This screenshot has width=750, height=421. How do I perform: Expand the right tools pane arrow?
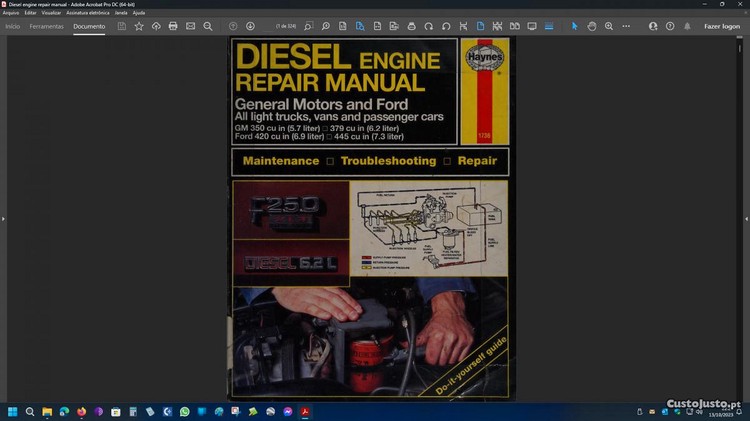(x=746, y=218)
